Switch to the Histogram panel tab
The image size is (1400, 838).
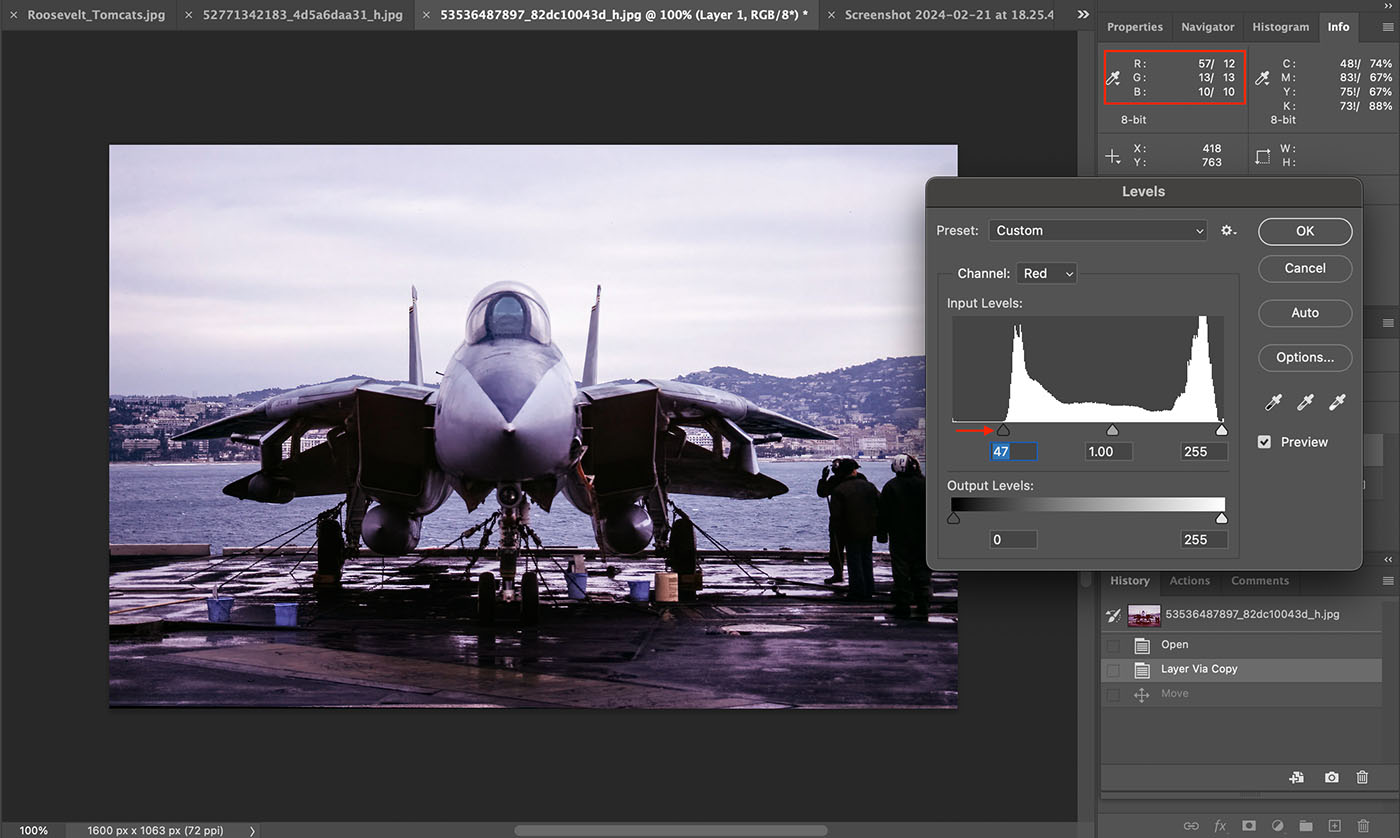(1280, 27)
